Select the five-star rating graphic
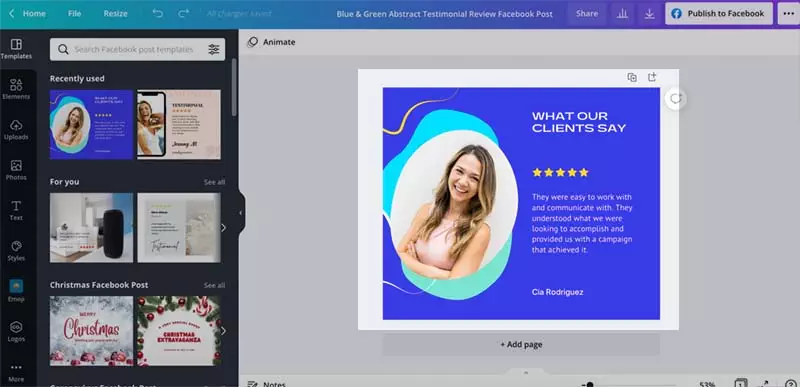 (x=560, y=172)
